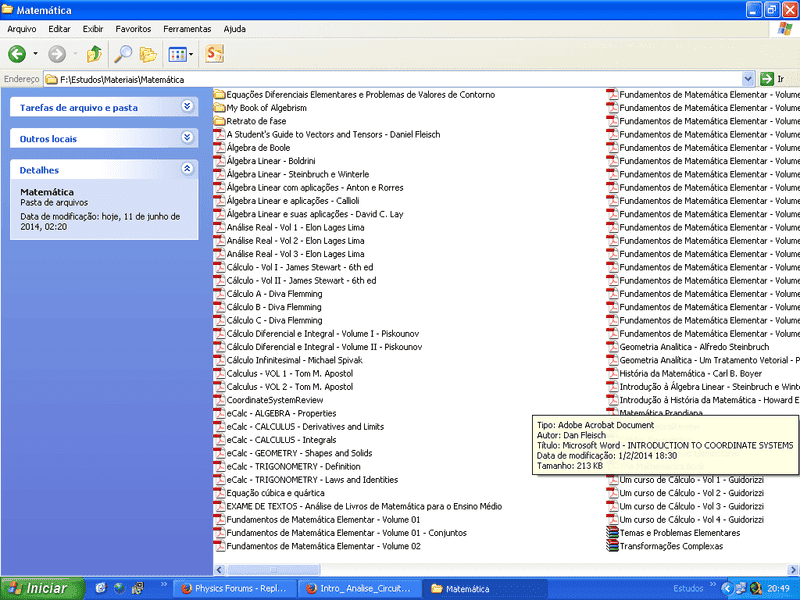
Task: Click the orange S toolbar icon
Action: [x=214, y=54]
